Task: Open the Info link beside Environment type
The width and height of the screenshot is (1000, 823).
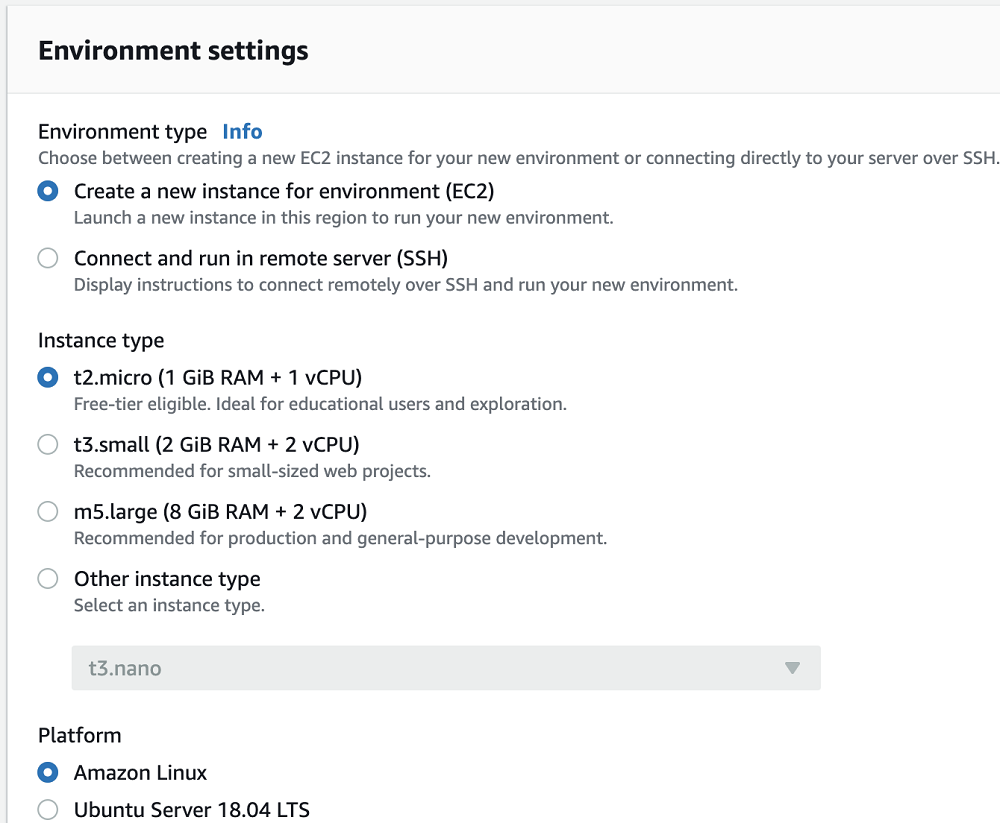Action: [242, 132]
